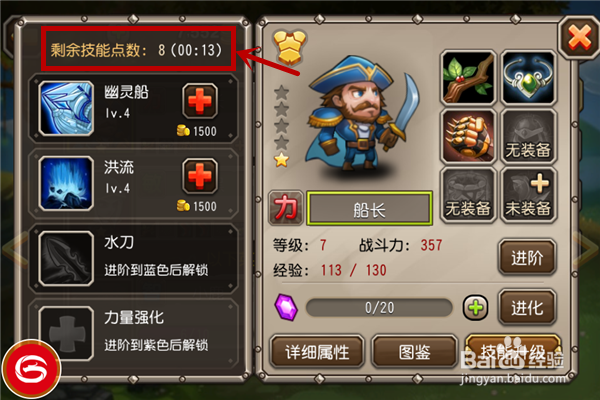Viewport: 600px width, 400px height.
Task: Go to next hero with right arrow
Action: 587,249
